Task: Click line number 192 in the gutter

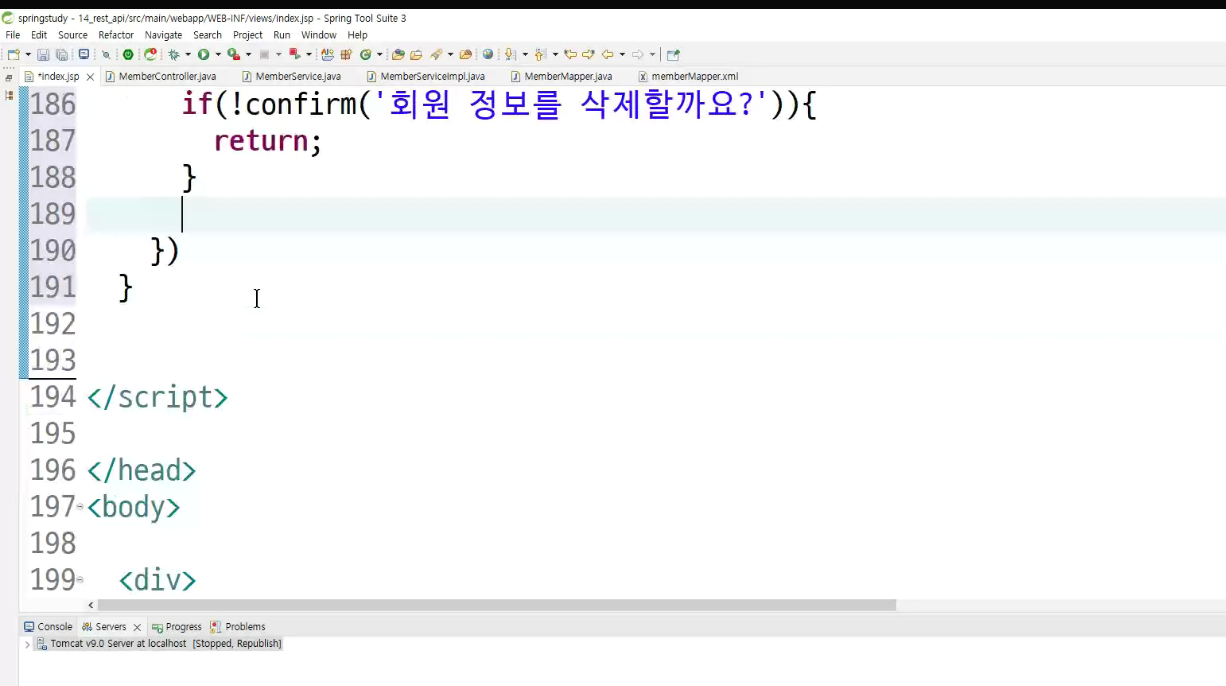Action: click(x=53, y=324)
